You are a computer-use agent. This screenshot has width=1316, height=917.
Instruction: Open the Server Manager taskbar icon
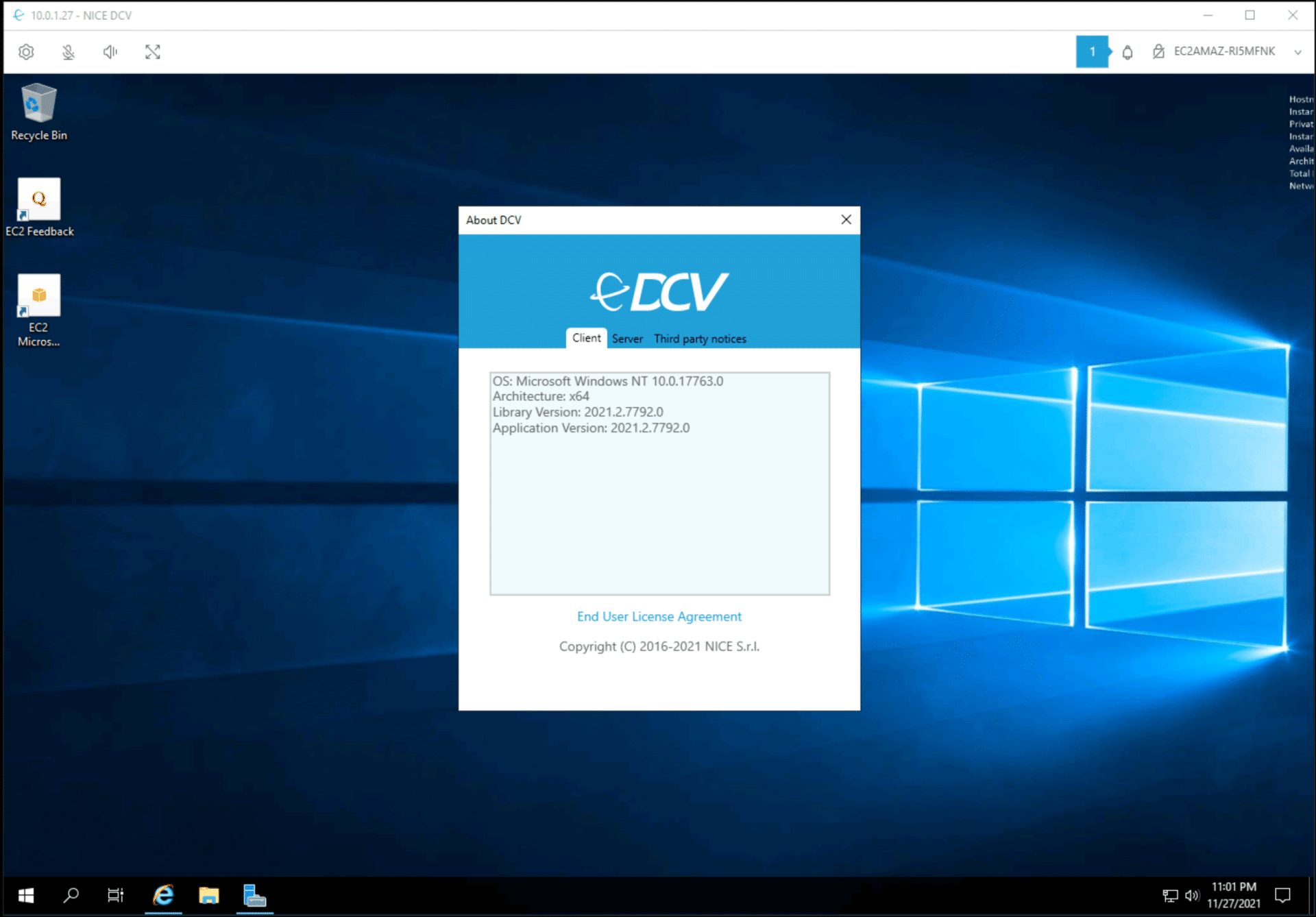pyautogui.click(x=254, y=895)
